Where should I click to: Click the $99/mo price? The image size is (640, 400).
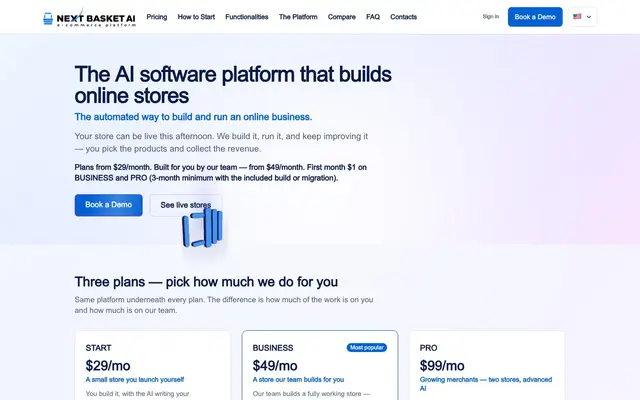(442, 366)
